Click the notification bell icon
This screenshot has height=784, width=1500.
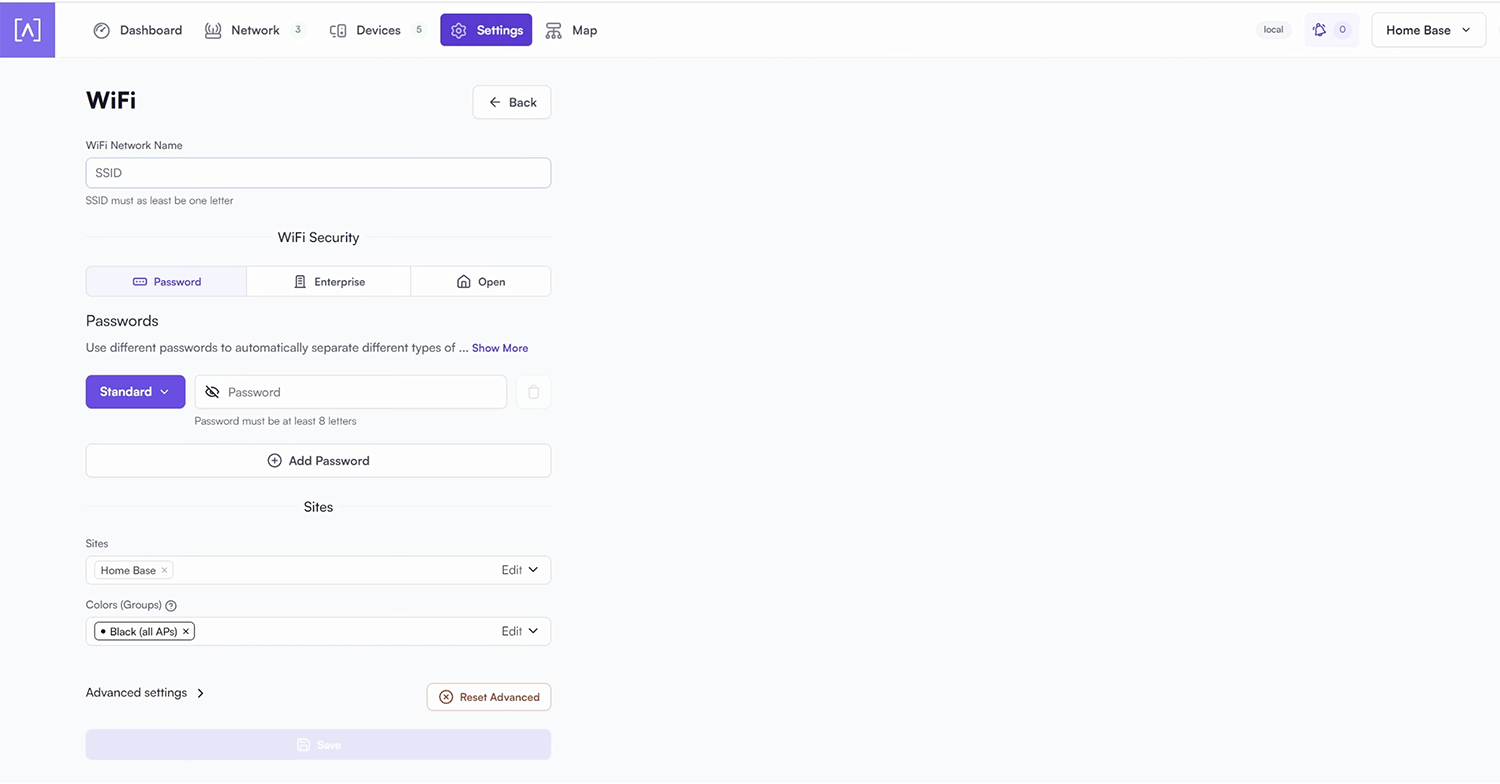(x=1320, y=30)
